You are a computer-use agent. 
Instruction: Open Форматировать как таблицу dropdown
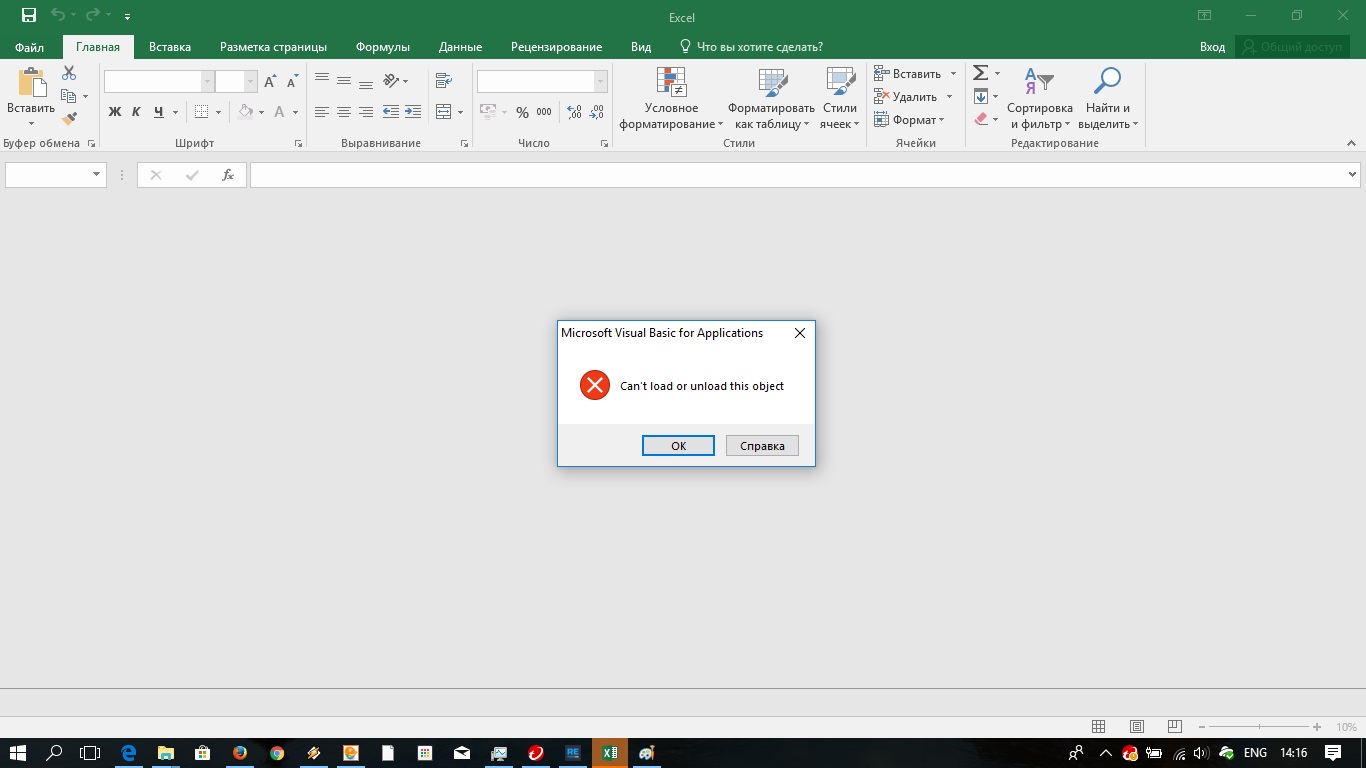point(771,98)
